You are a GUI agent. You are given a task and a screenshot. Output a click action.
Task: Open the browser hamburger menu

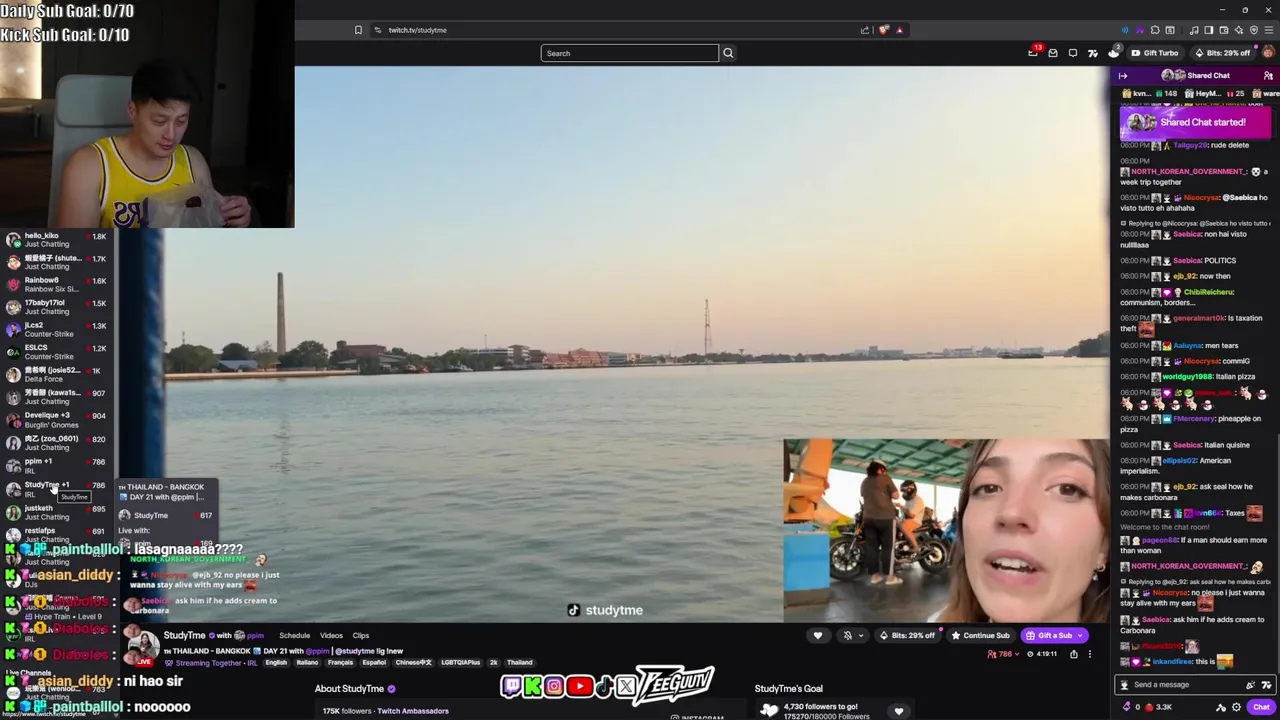[x=1269, y=30]
